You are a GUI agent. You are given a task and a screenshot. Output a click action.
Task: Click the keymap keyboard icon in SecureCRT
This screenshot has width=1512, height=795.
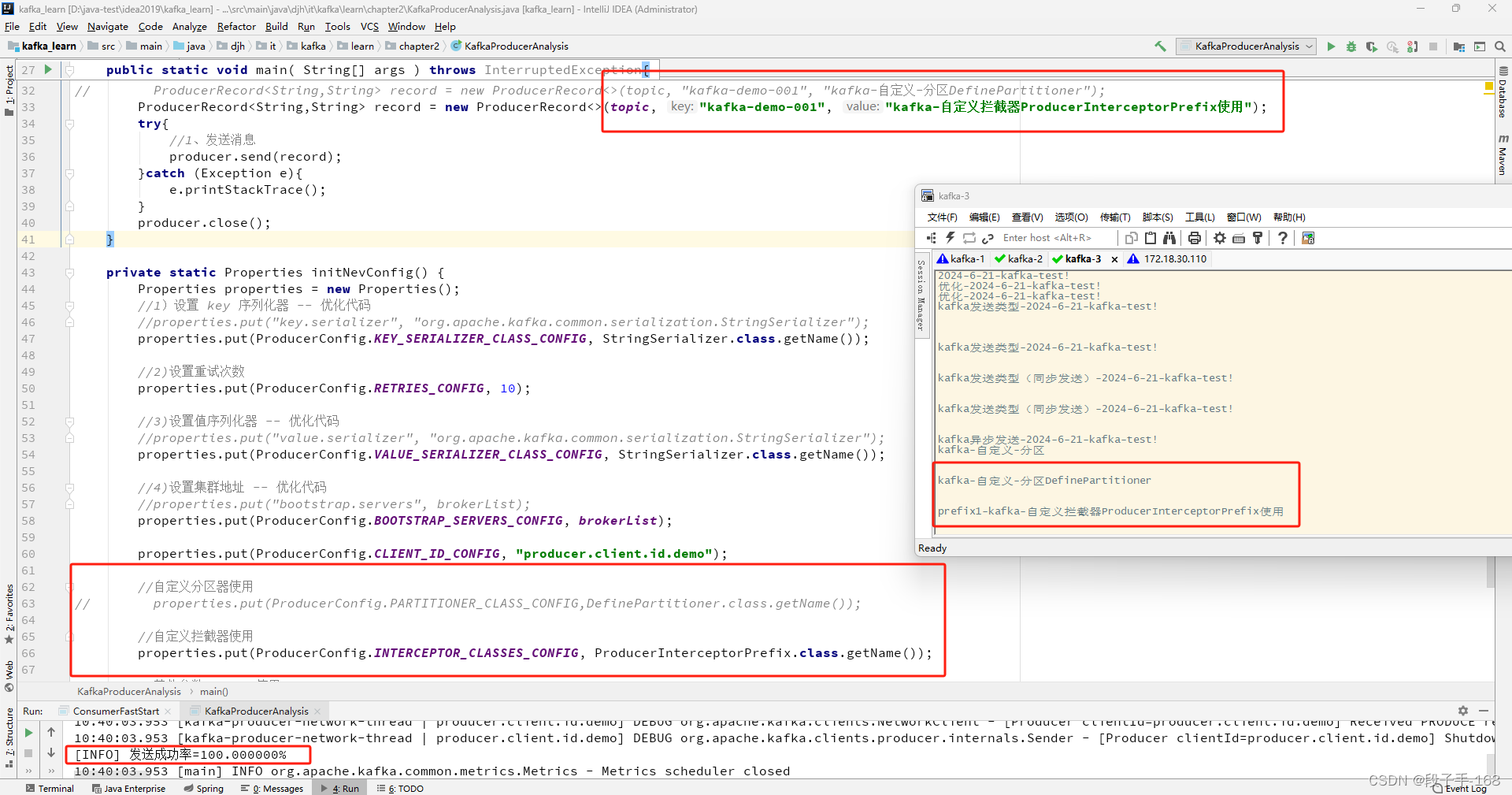1239,238
